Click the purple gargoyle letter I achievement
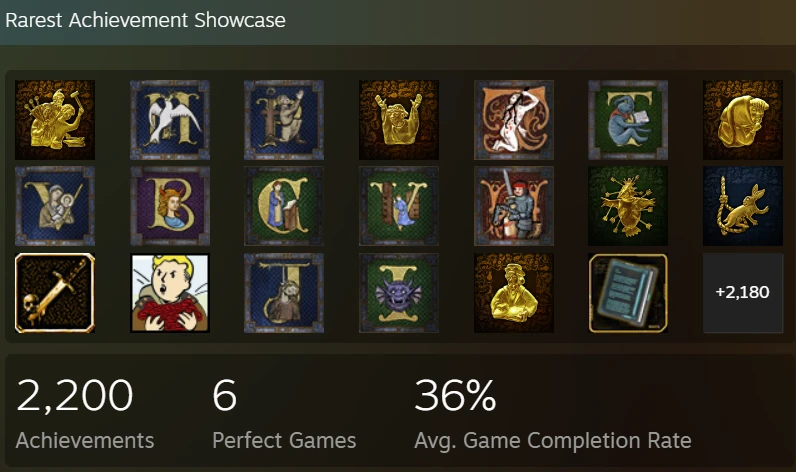 pyautogui.click(x=399, y=293)
